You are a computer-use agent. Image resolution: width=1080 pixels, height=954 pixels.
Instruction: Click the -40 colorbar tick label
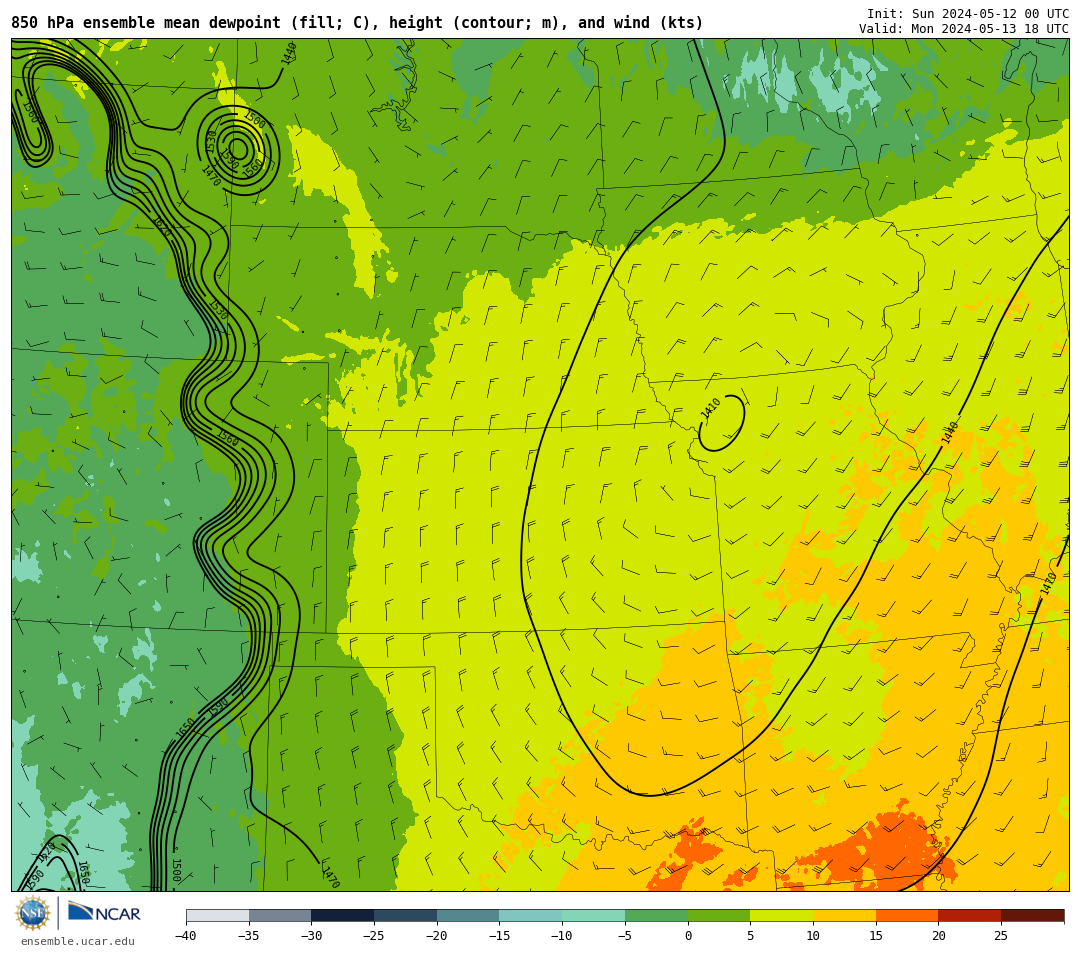pos(185,935)
